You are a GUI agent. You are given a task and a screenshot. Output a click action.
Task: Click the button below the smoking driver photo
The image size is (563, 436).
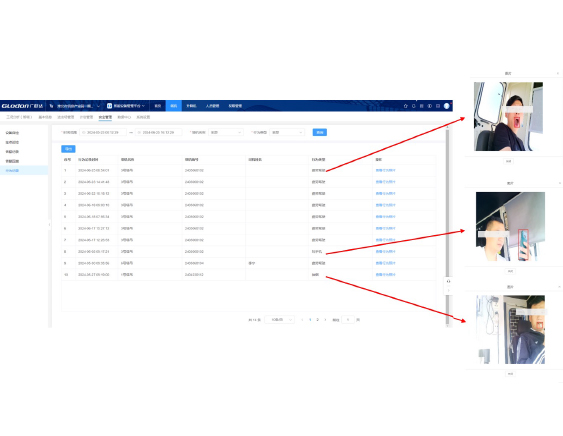click(510, 374)
